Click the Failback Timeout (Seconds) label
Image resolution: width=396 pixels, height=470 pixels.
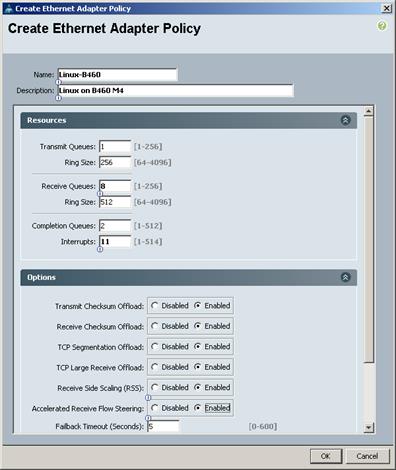pyautogui.click(x=99, y=426)
